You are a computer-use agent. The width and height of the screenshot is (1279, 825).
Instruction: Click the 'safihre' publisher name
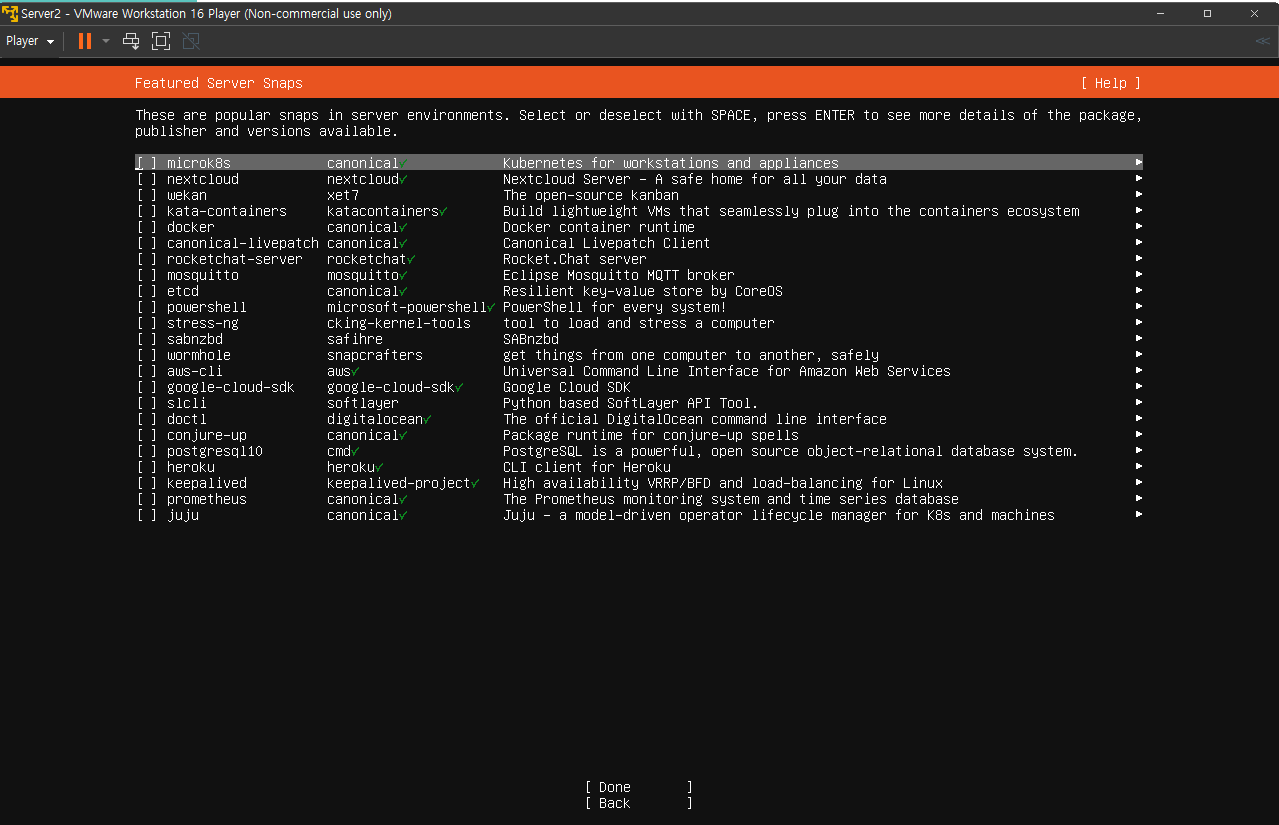click(355, 339)
